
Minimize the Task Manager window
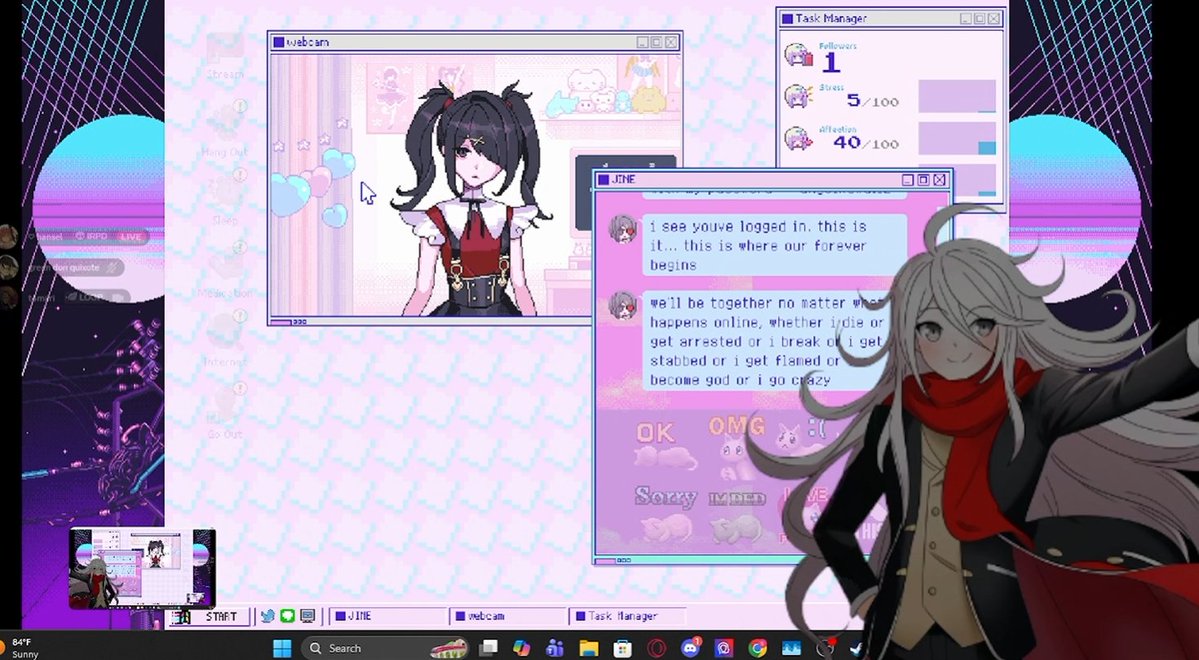[x=966, y=18]
